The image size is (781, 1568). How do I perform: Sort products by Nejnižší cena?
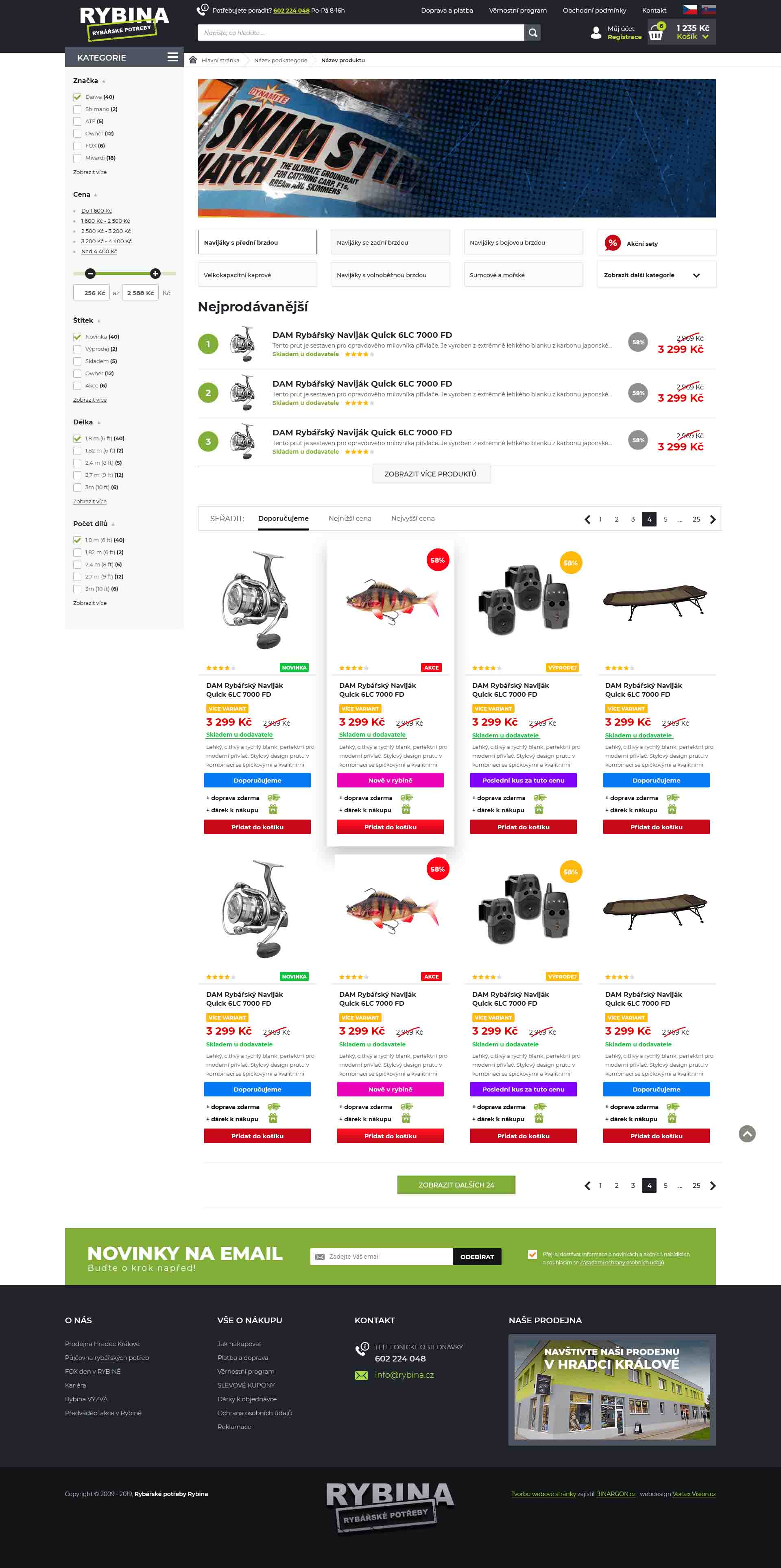click(x=350, y=519)
